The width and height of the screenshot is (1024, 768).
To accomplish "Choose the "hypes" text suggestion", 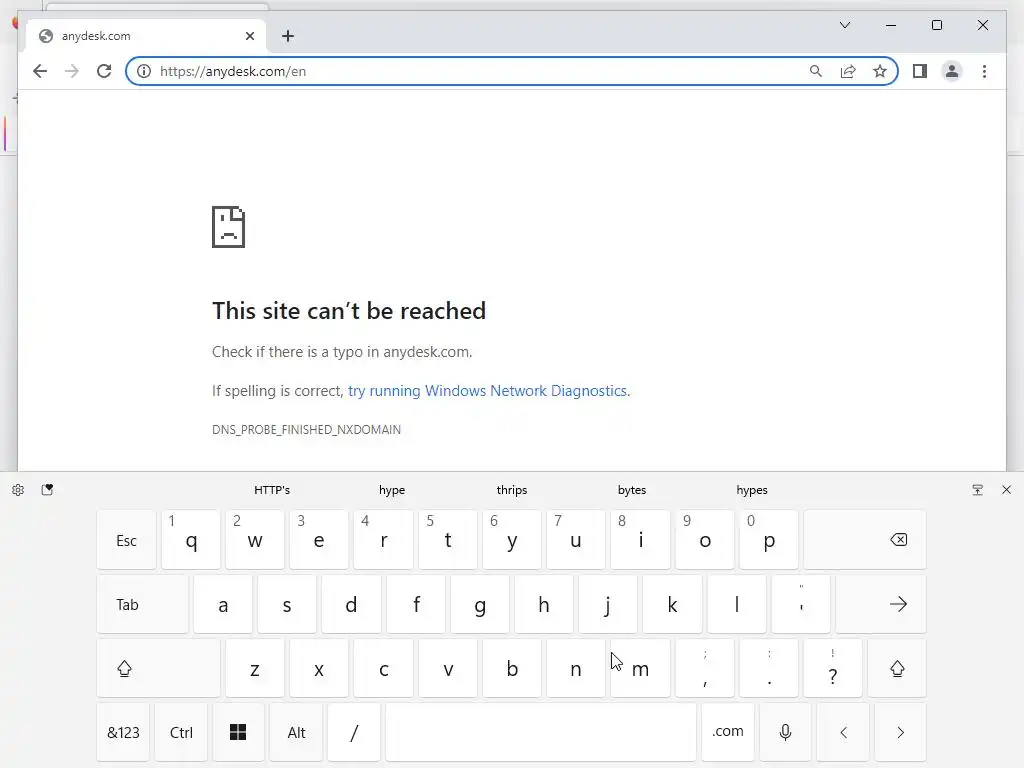I will coord(752,490).
